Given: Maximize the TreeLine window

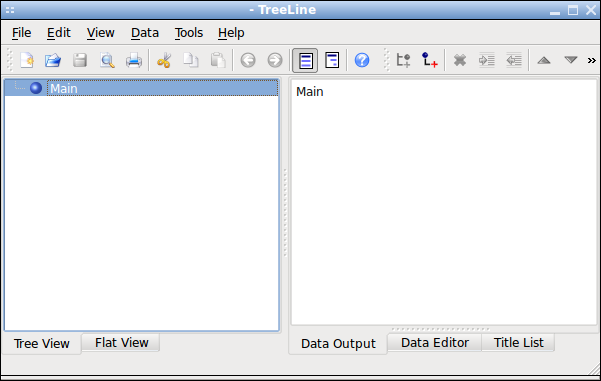Looking at the screenshot, I should 573,10.
